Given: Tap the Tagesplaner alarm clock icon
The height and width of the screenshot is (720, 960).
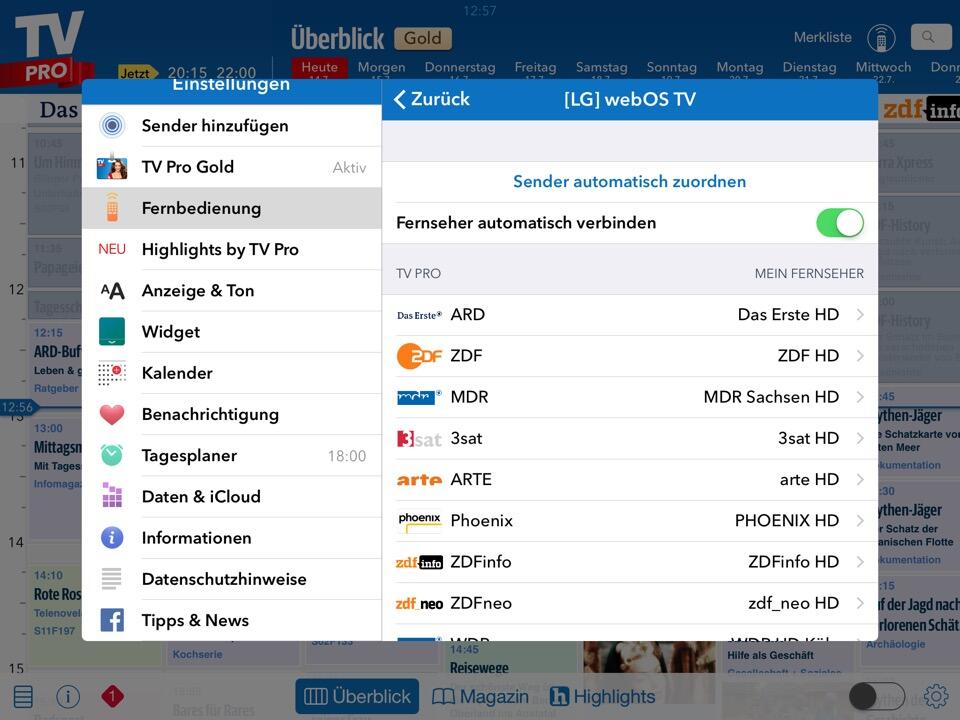Looking at the screenshot, I should click(112, 455).
